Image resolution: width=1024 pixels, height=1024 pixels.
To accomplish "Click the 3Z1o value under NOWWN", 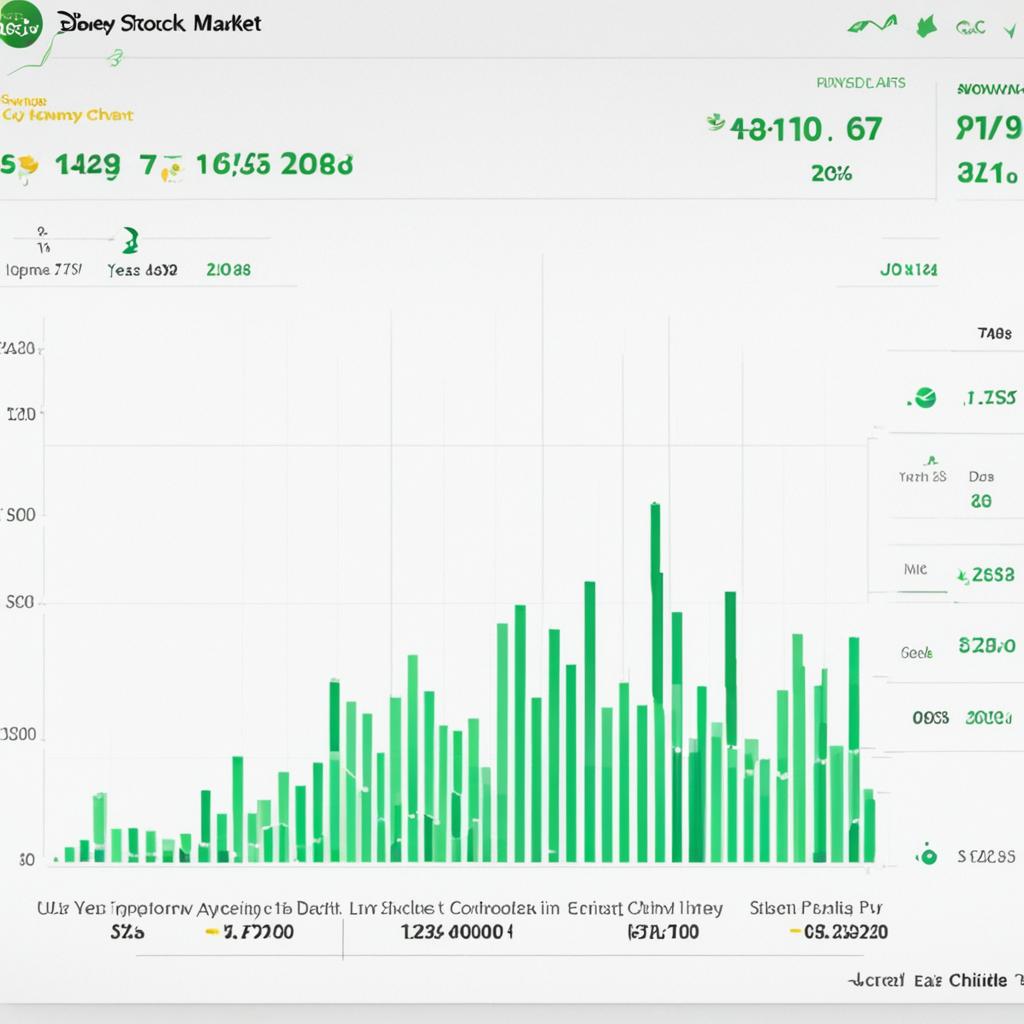I will [987, 173].
